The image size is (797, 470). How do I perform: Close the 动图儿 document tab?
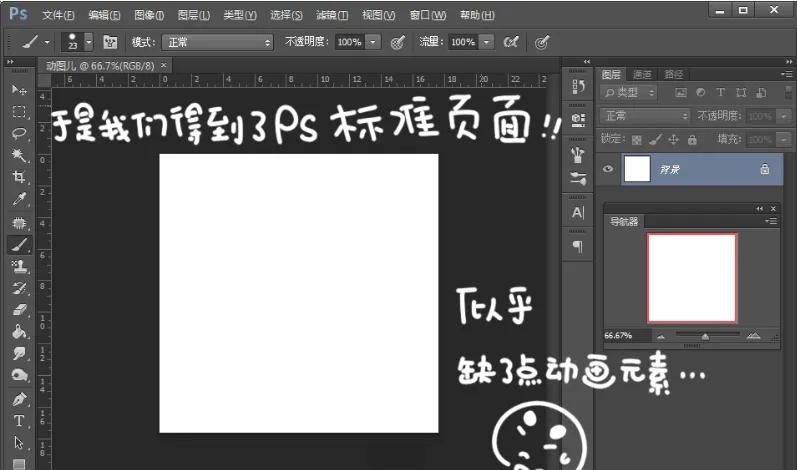click(x=164, y=66)
